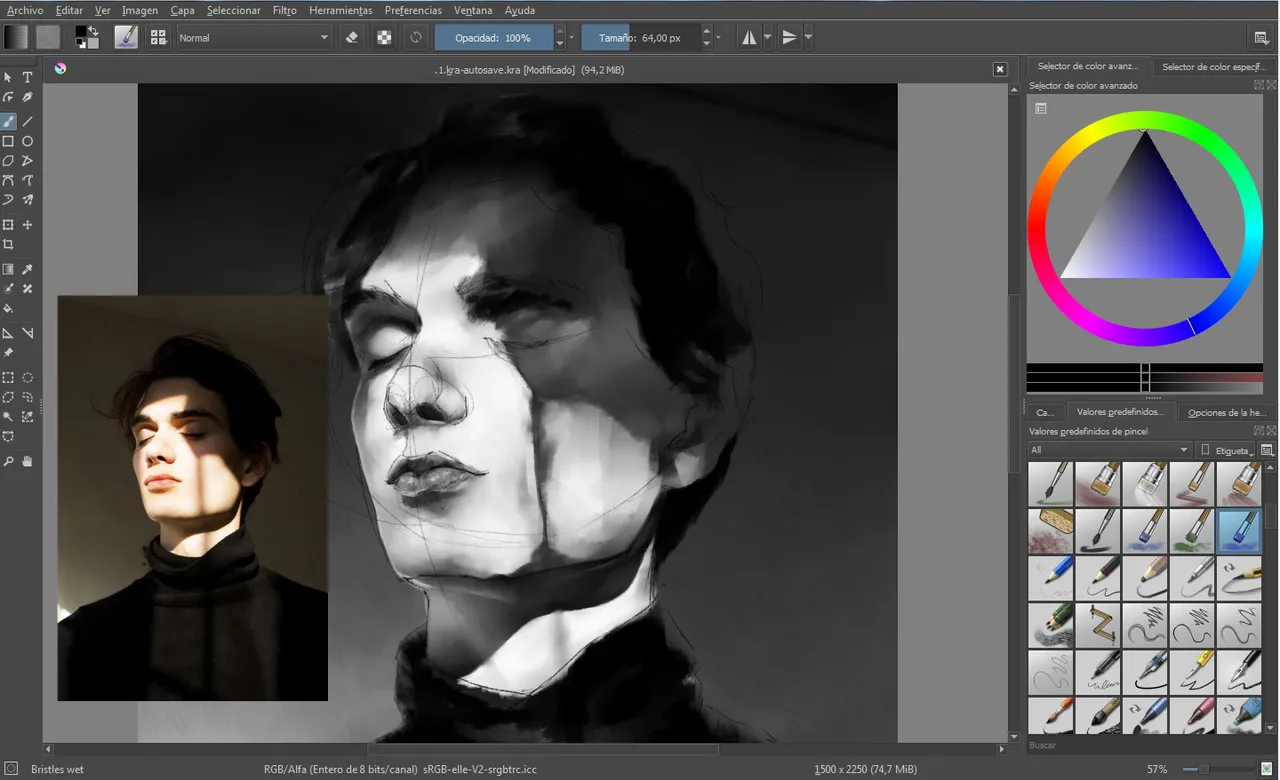
Task: Select the Pan hand tool
Action: pyautogui.click(x=28, y=461)
